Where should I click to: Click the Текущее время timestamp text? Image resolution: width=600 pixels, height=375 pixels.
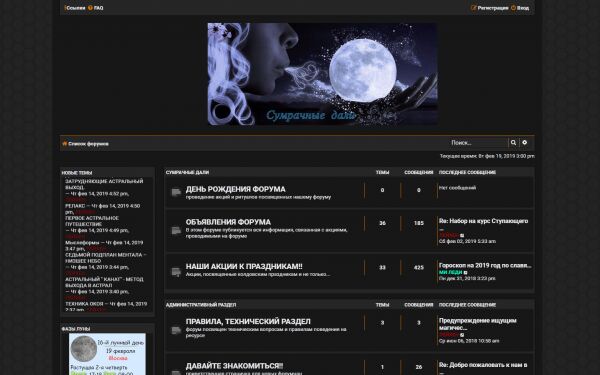pos(487,156)
